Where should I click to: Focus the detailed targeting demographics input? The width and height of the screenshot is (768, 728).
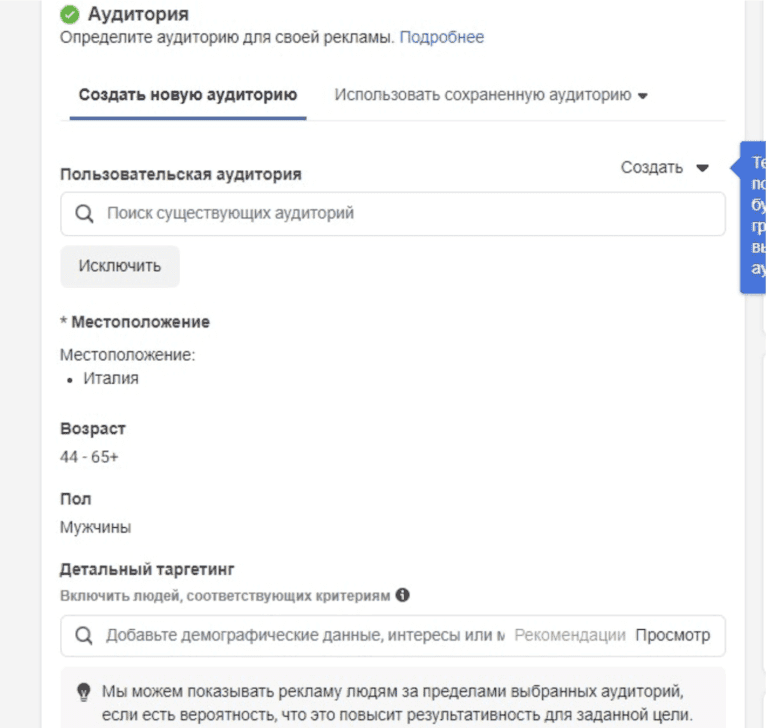click(x=306, y=635)
